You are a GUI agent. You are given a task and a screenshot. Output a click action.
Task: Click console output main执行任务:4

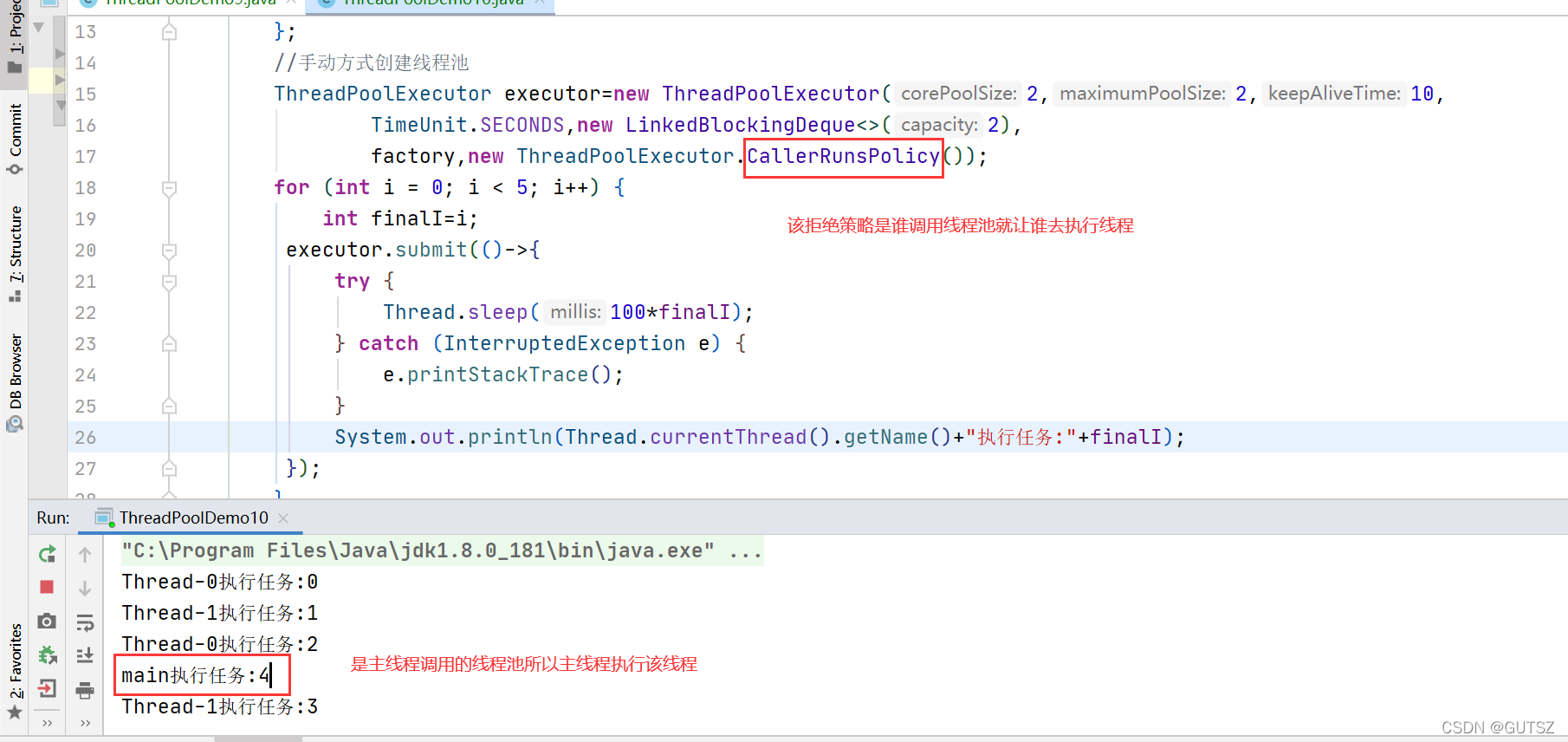click(x=196, y=675)
